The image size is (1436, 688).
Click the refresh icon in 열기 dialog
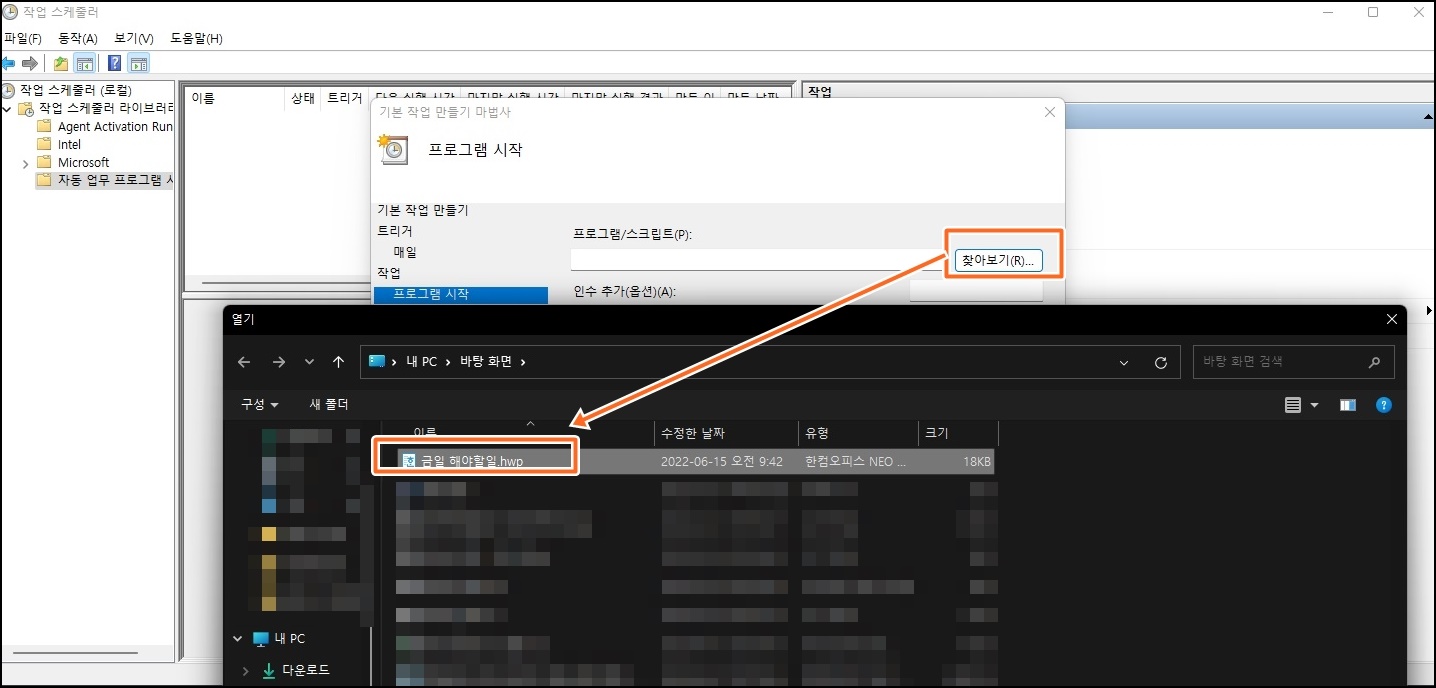tap(1160, 362)
